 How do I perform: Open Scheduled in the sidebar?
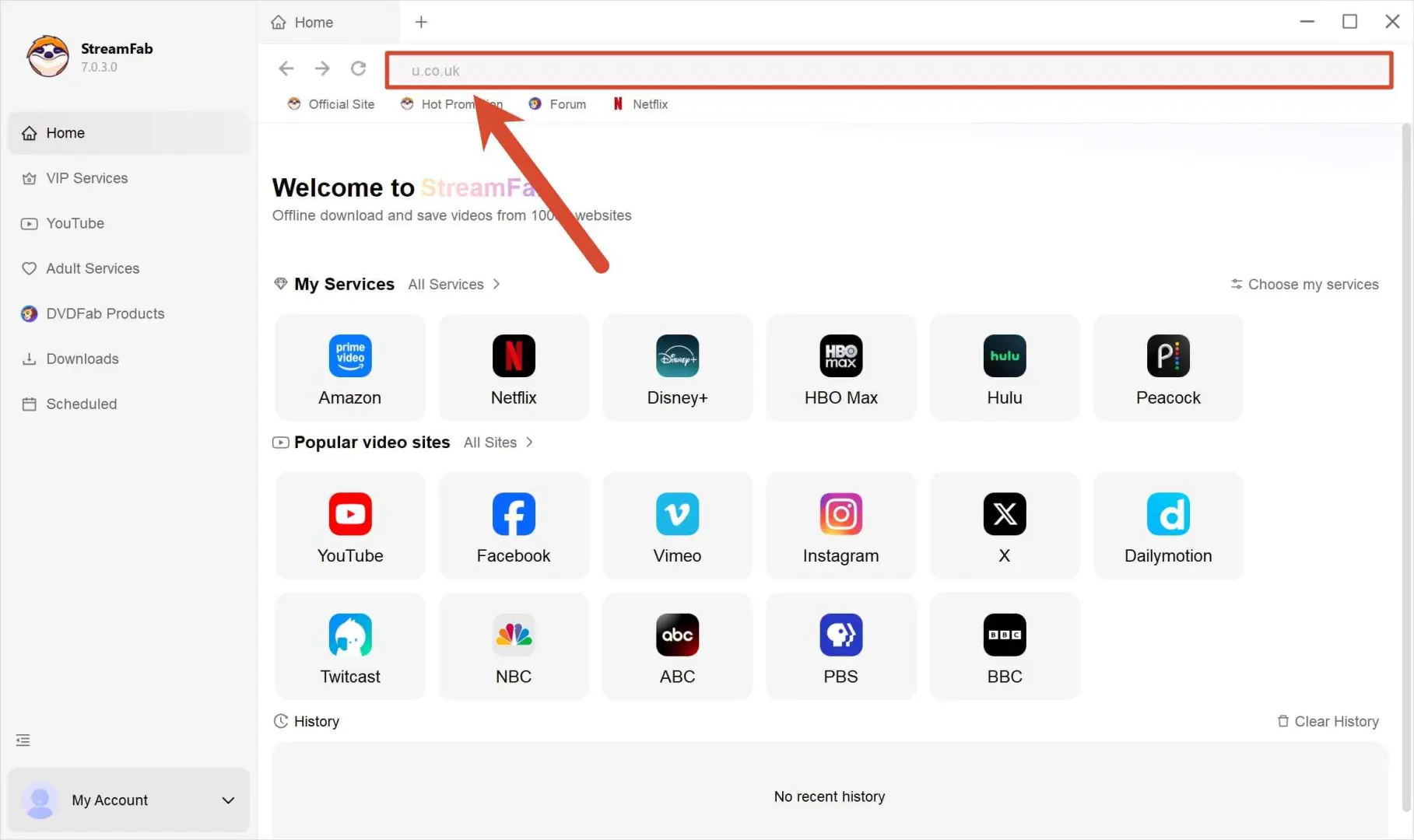point(129,404)
